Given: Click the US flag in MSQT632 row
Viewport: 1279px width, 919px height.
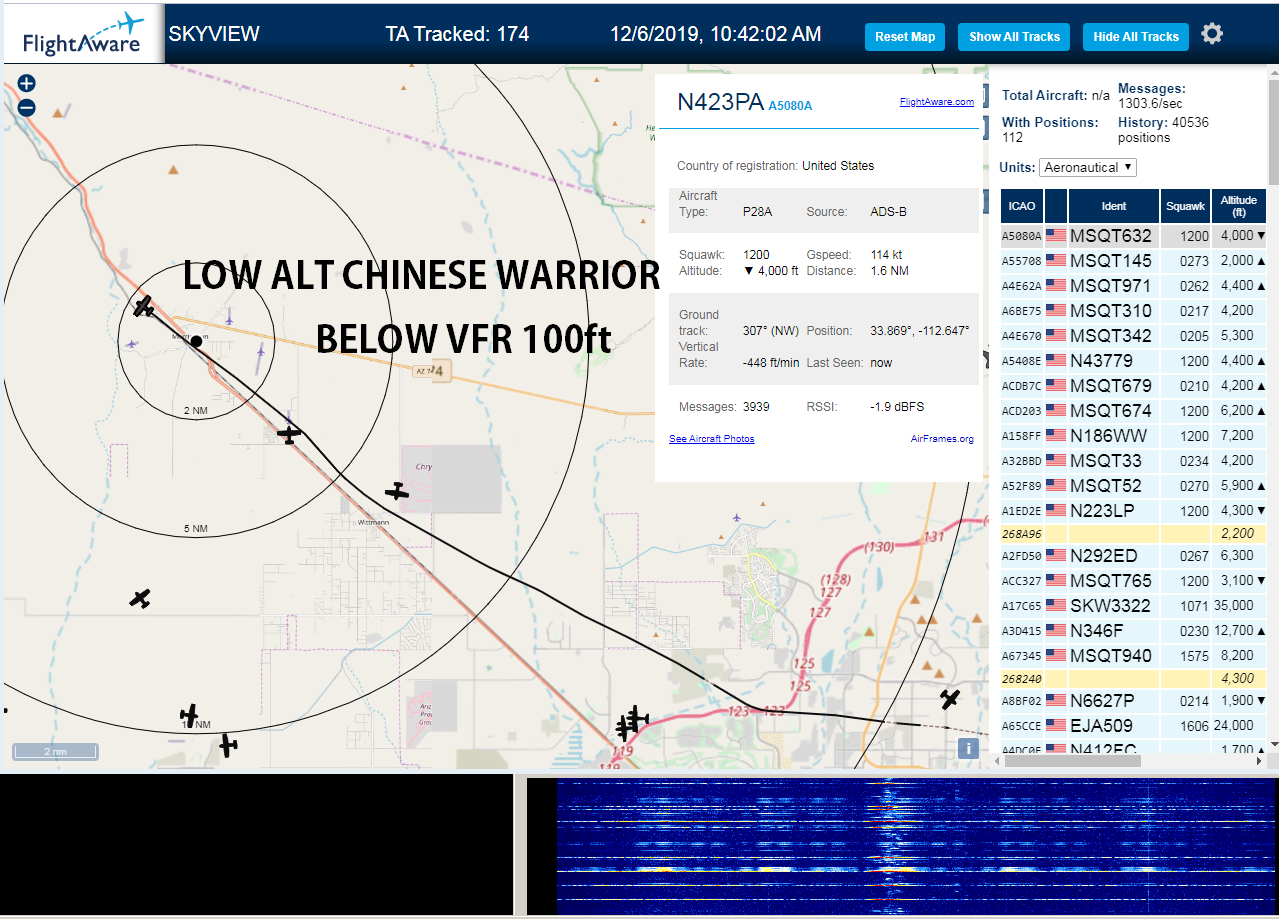Looking at the screenshot, I should [1056, 236].
